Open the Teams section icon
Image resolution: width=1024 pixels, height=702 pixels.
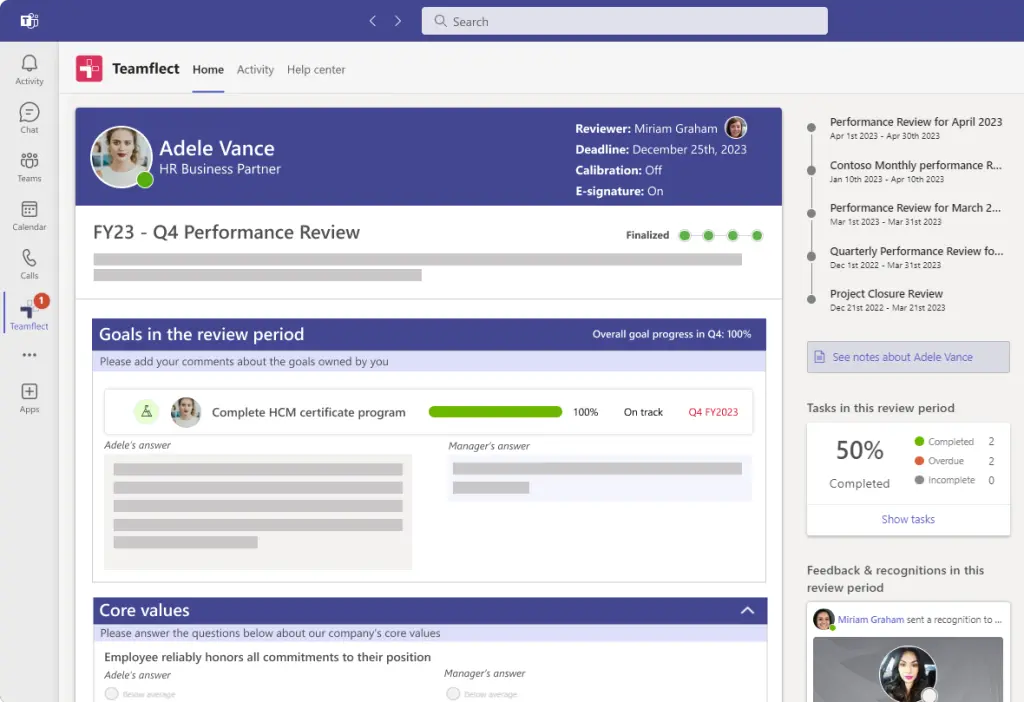click(x=29, y=167)
